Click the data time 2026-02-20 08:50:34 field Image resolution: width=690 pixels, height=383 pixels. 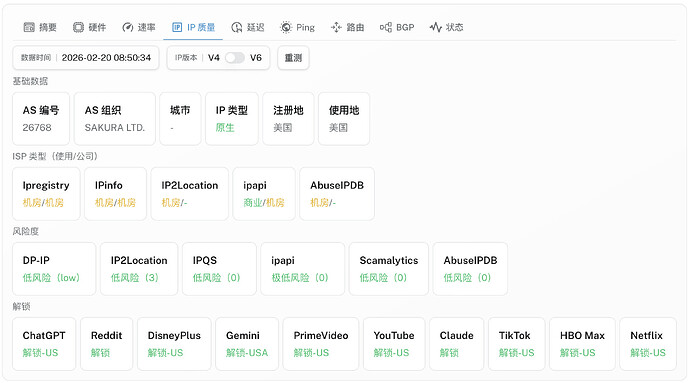pyautogui.click(x=85, y=58)
